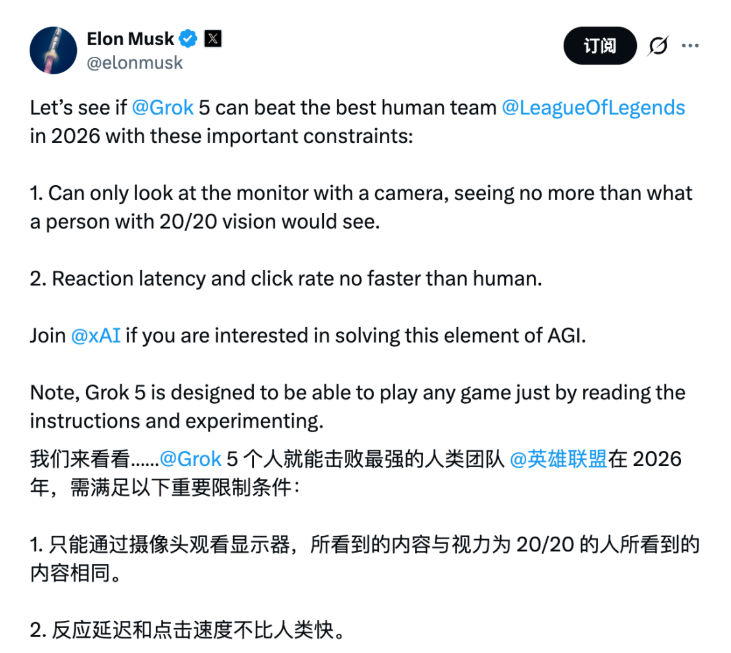The image size is (731, 653).
Task: Click @Grok mention in Chinese translation
Action: coord(191,459)
